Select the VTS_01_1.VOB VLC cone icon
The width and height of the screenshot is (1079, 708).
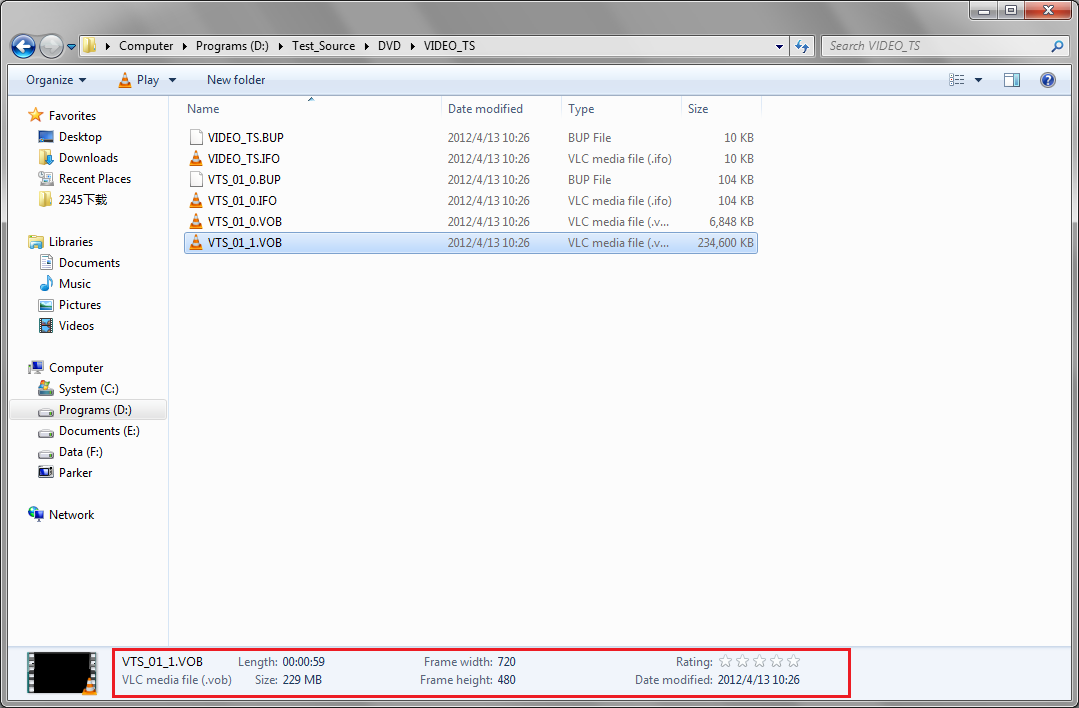pyautogui.click(x=196, y=243)
